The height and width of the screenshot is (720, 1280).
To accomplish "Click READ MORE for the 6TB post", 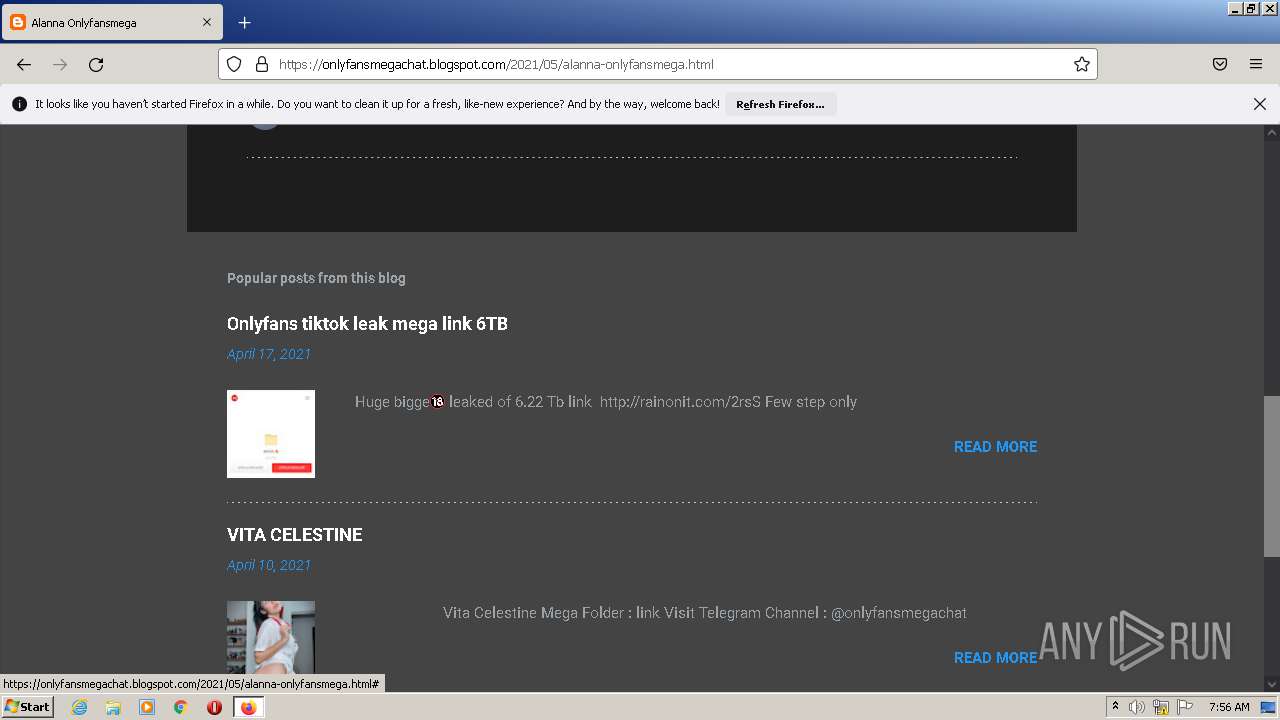I will point(995,447).
